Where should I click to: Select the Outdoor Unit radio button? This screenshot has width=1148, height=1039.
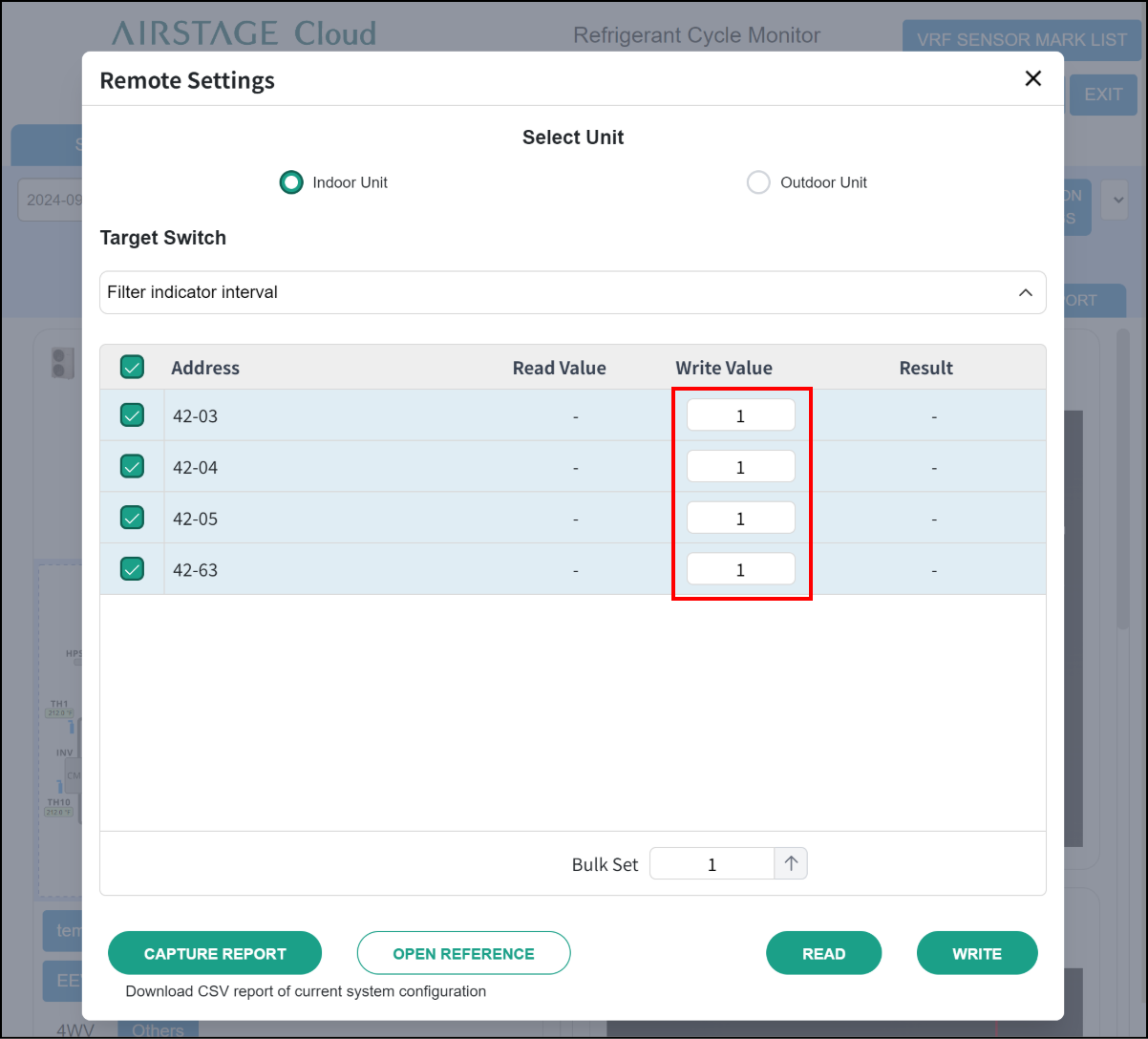[x=758, y=182]
